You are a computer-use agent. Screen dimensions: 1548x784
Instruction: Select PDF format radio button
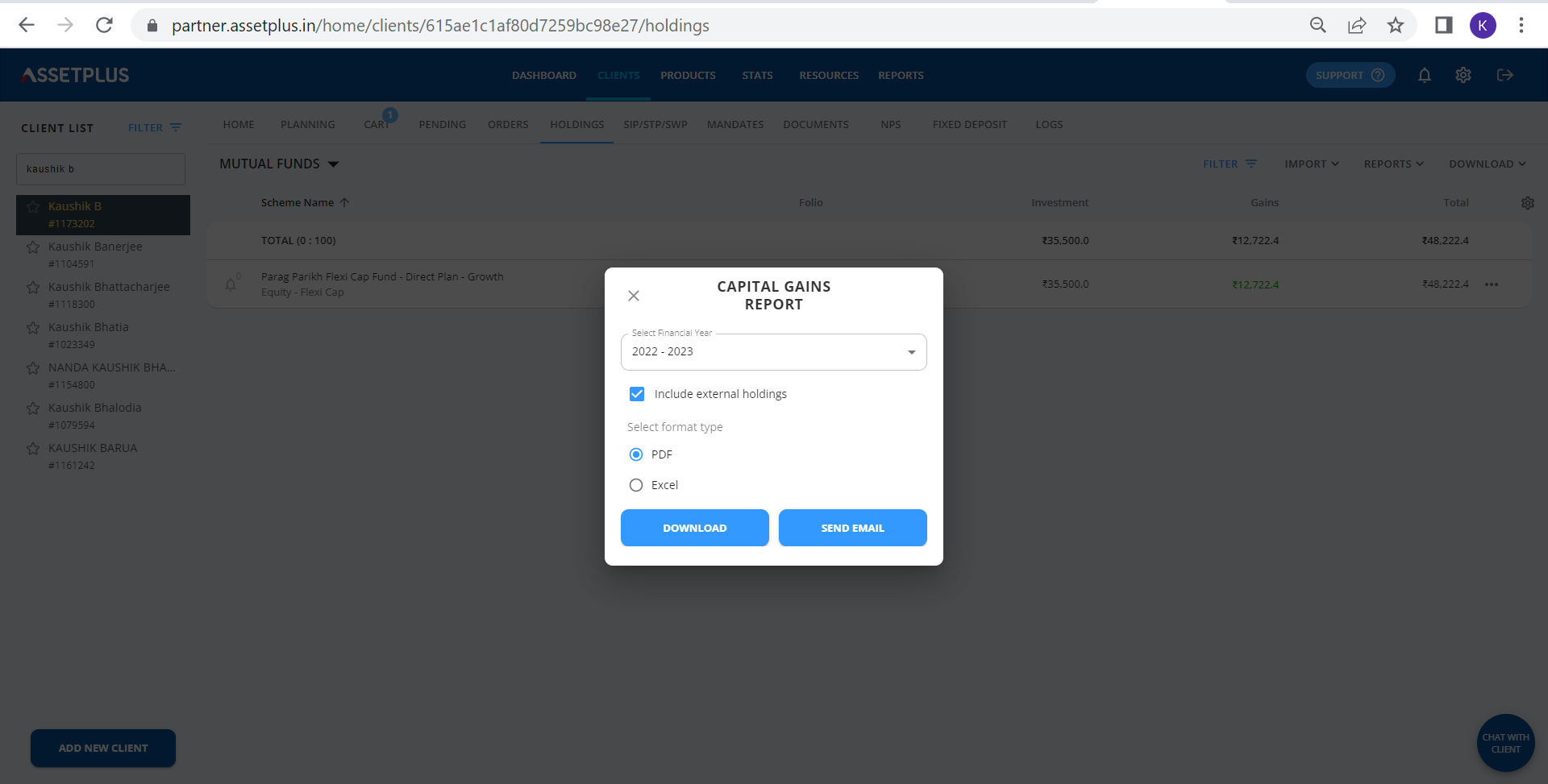pyautogui.click(x=636, y=454)
